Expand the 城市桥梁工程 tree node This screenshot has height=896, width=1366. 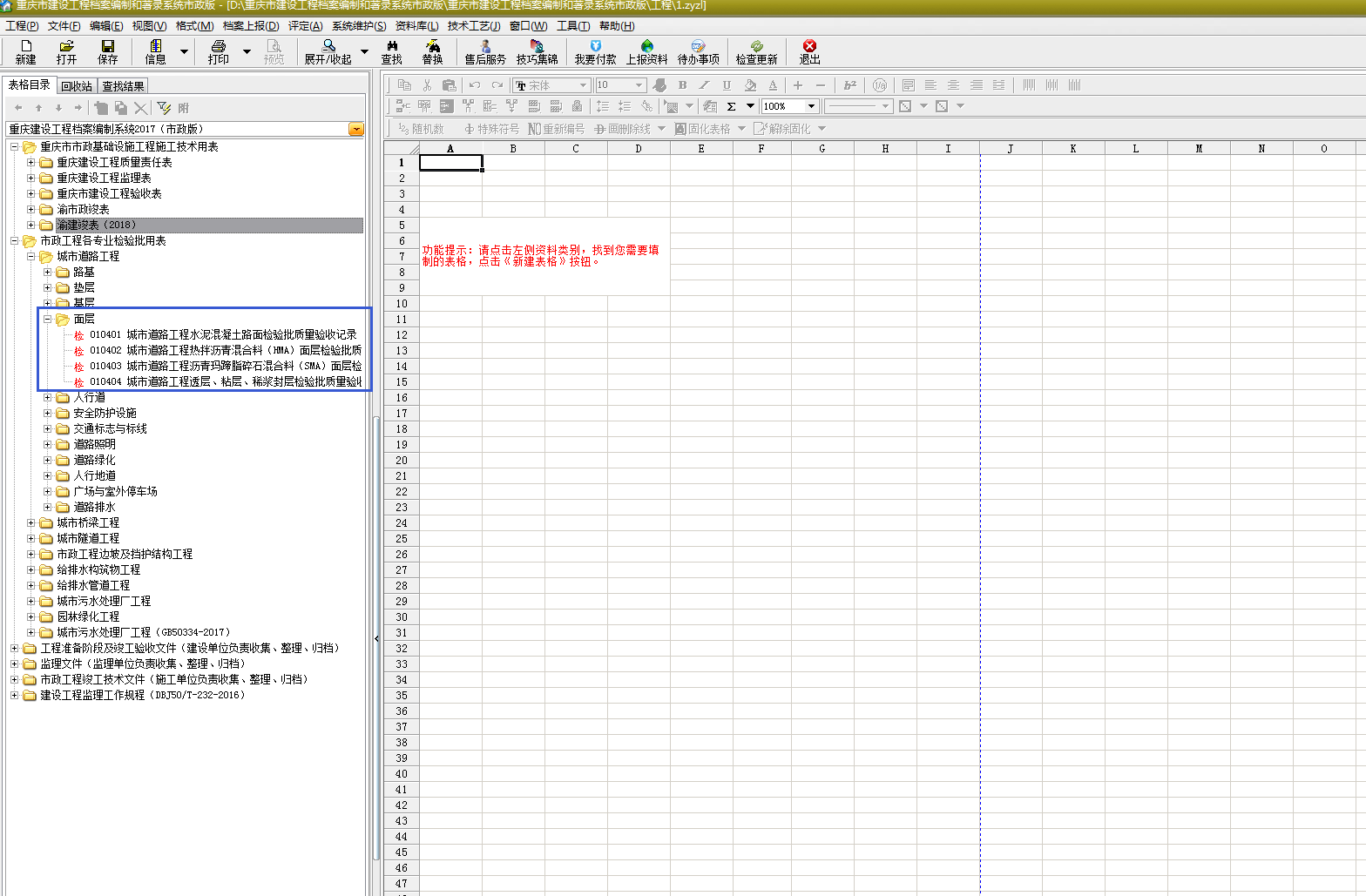coord(31,522)
